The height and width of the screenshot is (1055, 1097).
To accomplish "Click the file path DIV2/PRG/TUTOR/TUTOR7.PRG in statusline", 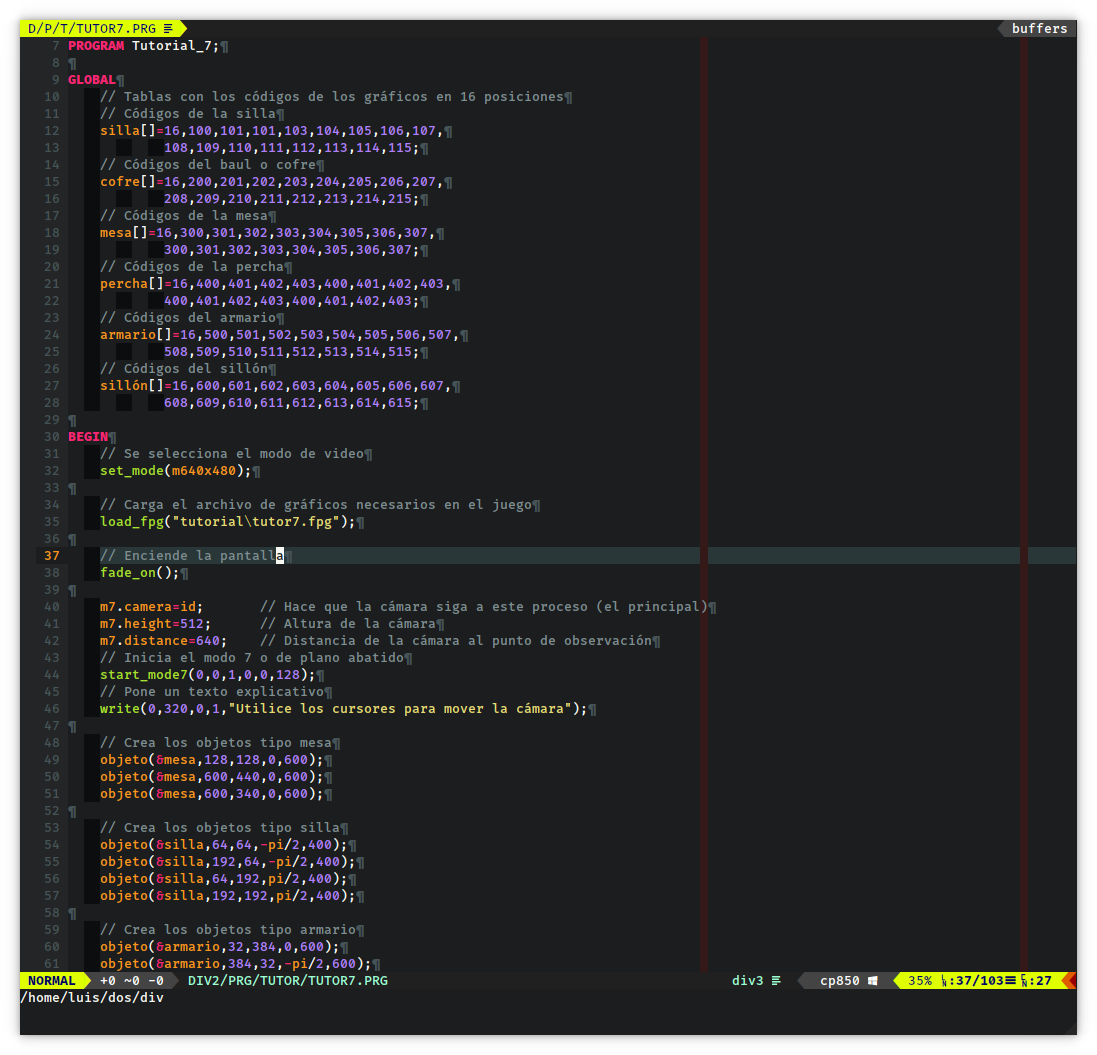I will 288,981.
